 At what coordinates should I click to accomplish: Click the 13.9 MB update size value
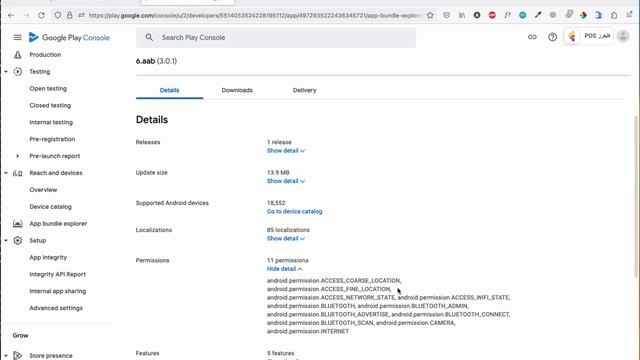278,173
